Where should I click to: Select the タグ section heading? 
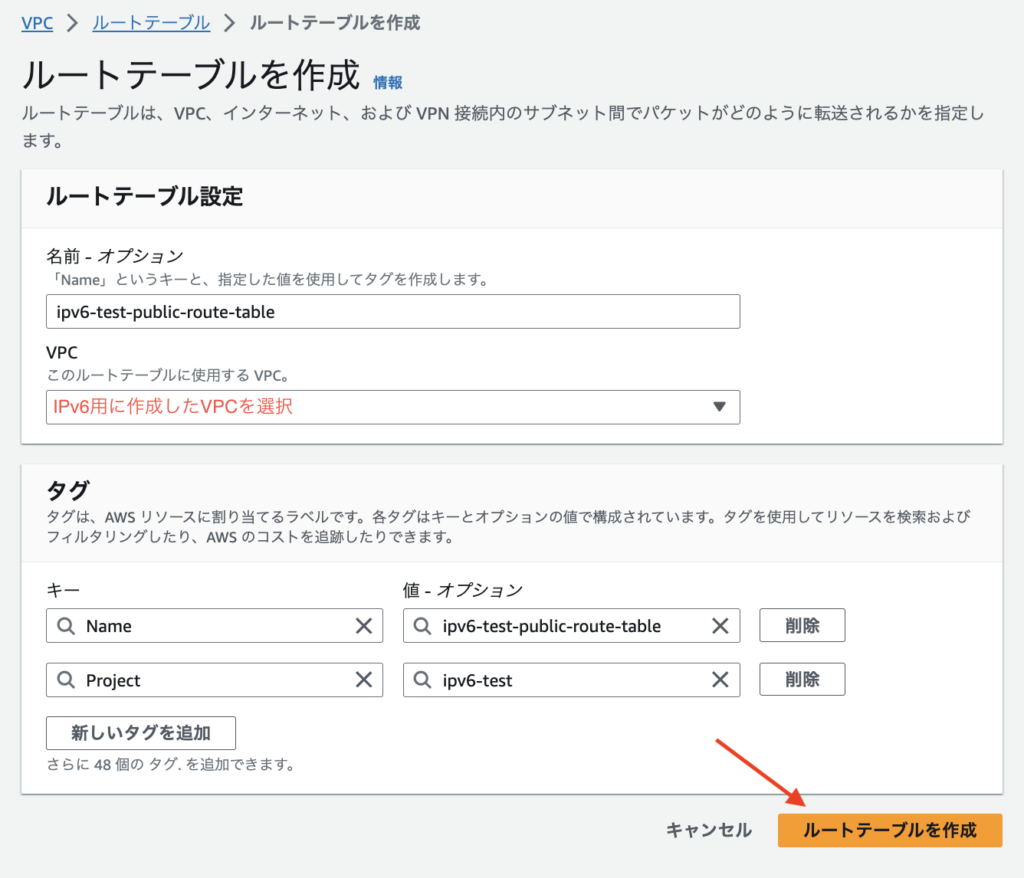click(x=68, y=490)
